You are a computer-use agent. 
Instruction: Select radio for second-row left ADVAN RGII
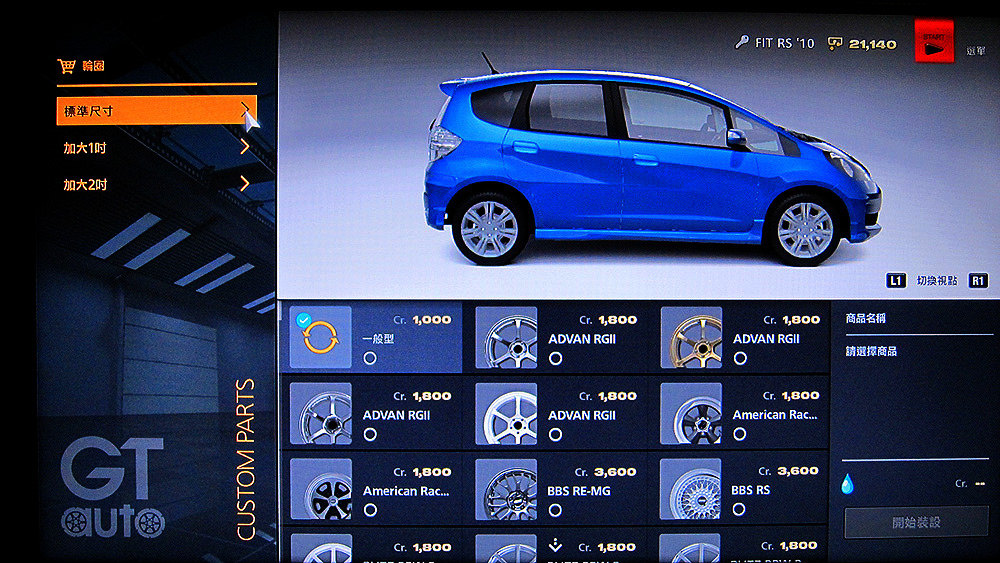point(370,435)
